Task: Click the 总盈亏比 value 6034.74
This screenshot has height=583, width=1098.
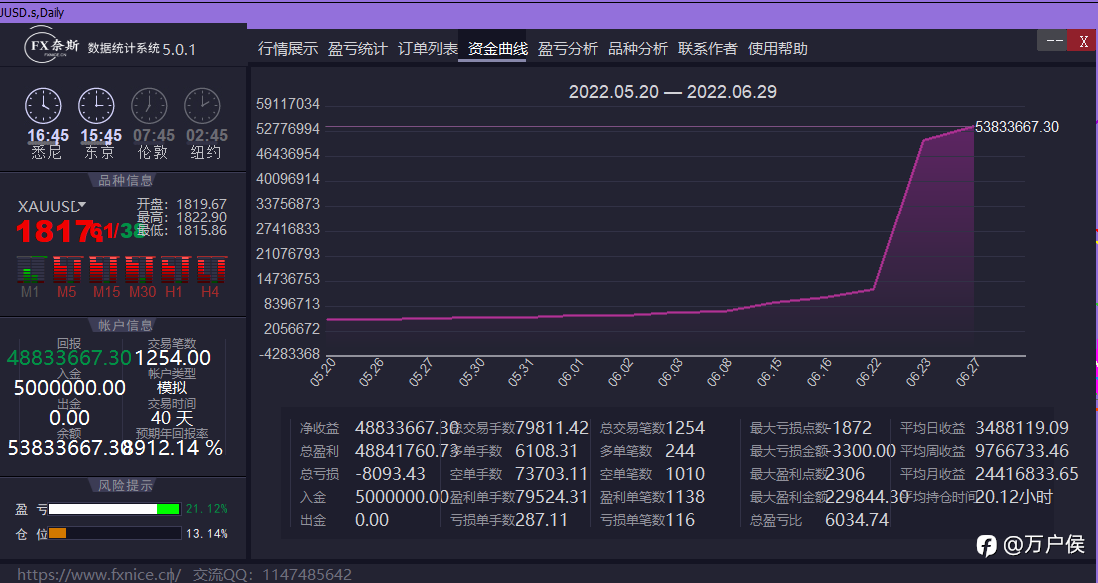Action: click(x=857, y=520)
